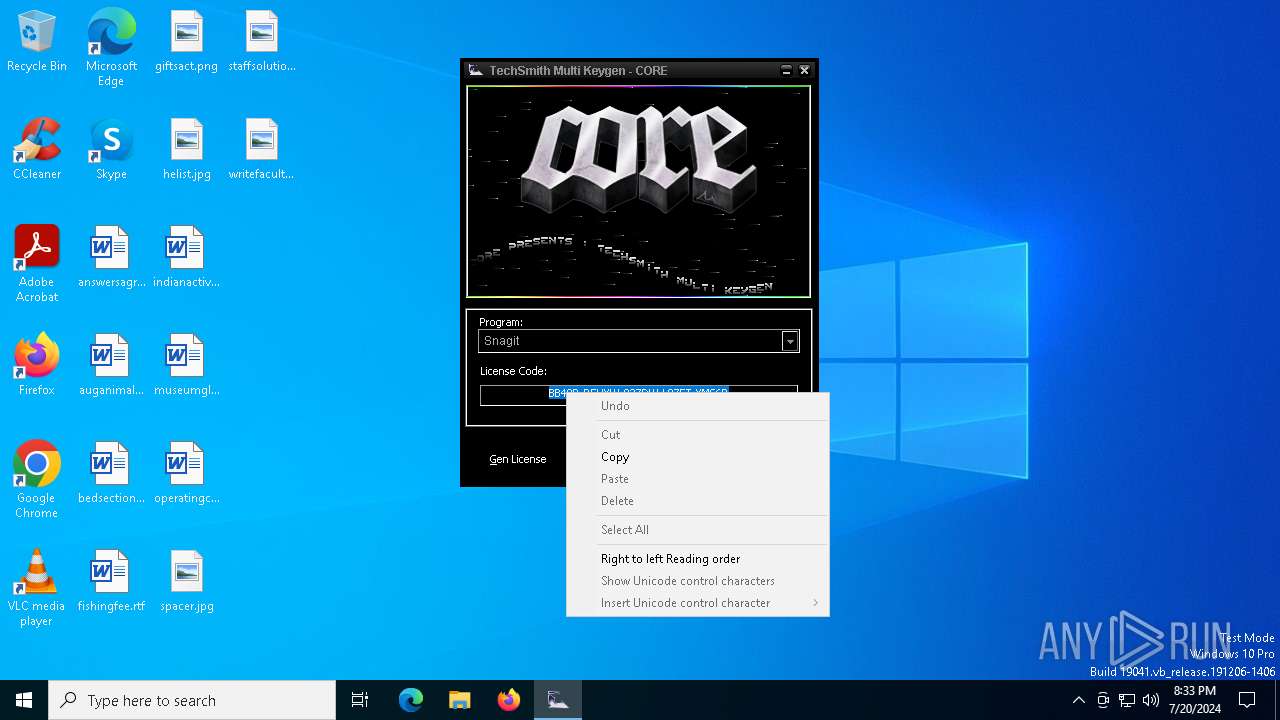Image resolution: width=1280 pixels, height=720 pixels.
Task: Open Edge from the taskbar
Action: 411,700
